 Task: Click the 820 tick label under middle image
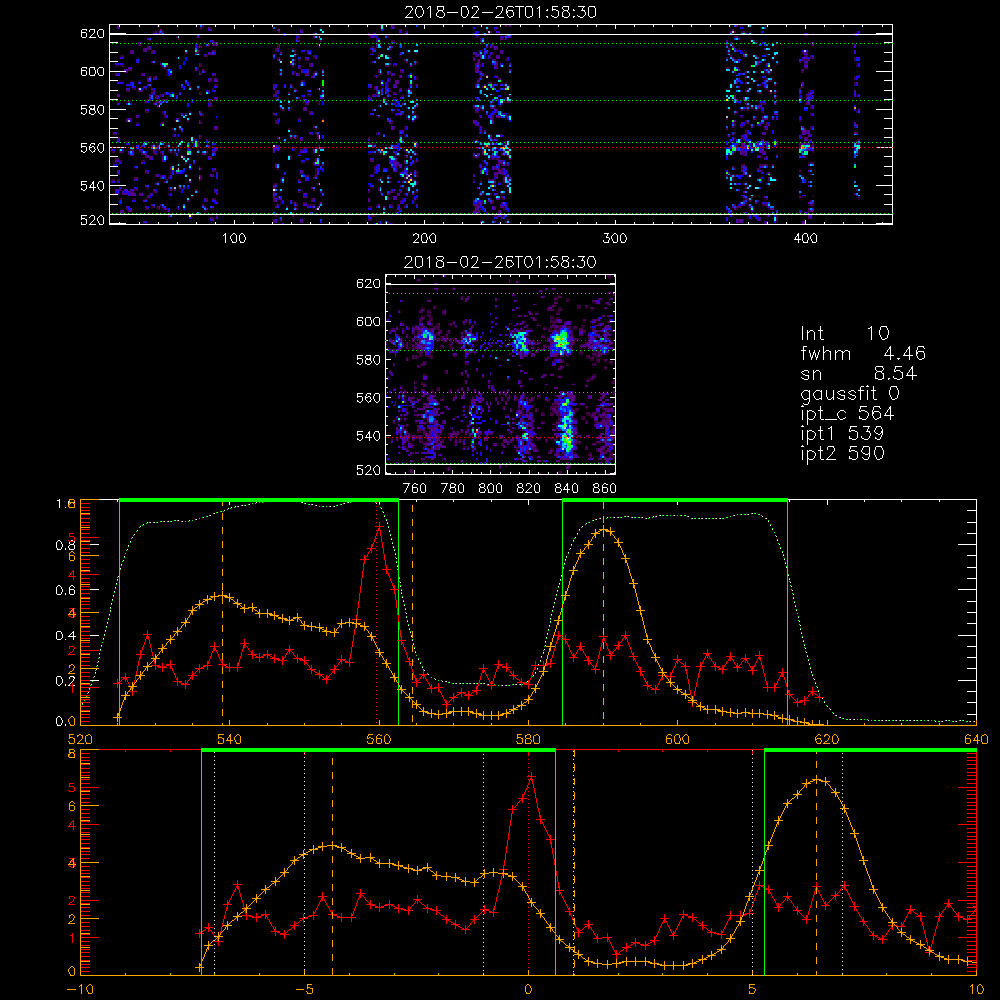(529, 489)
